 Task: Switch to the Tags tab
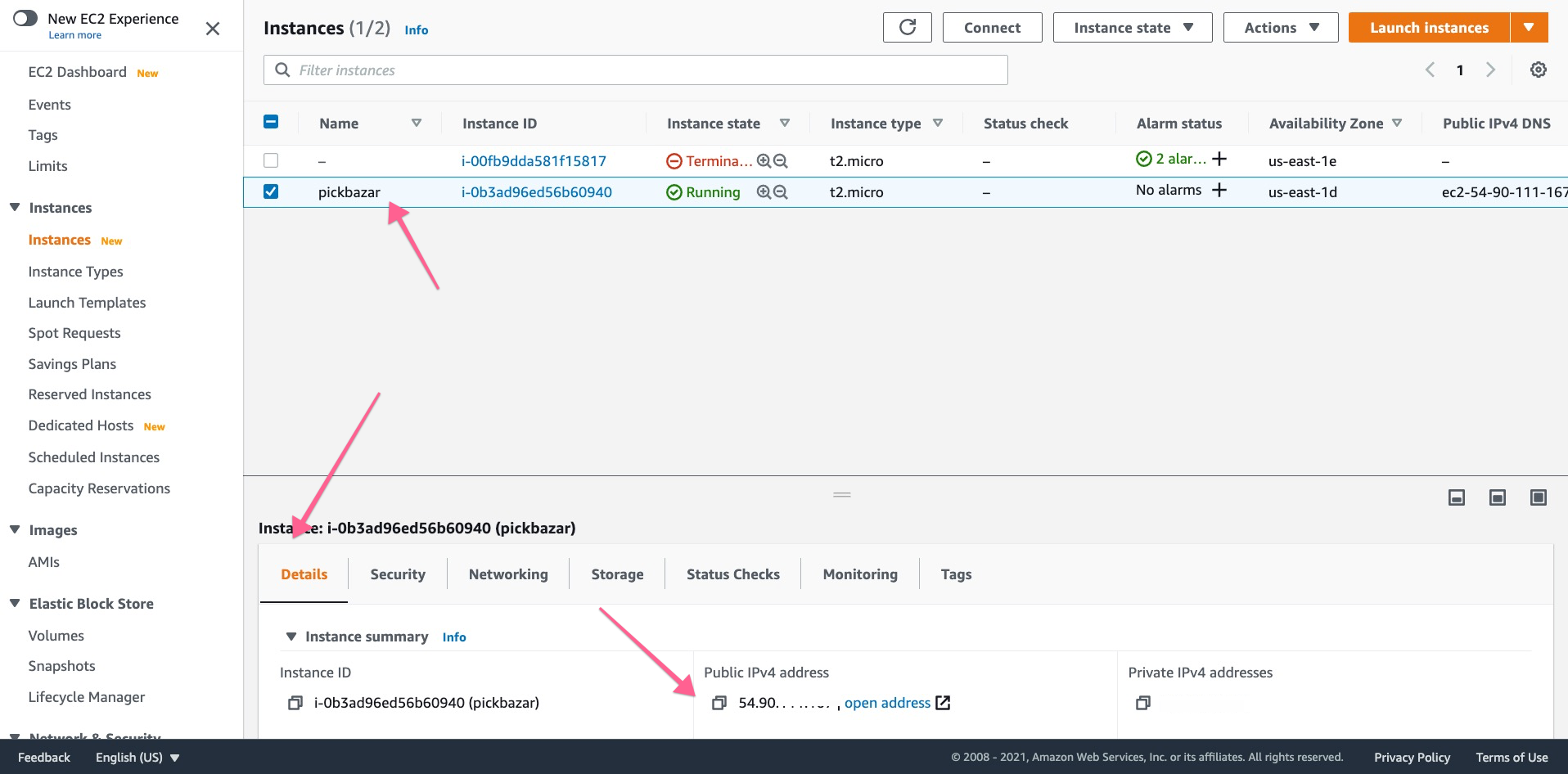pos(956,574)
